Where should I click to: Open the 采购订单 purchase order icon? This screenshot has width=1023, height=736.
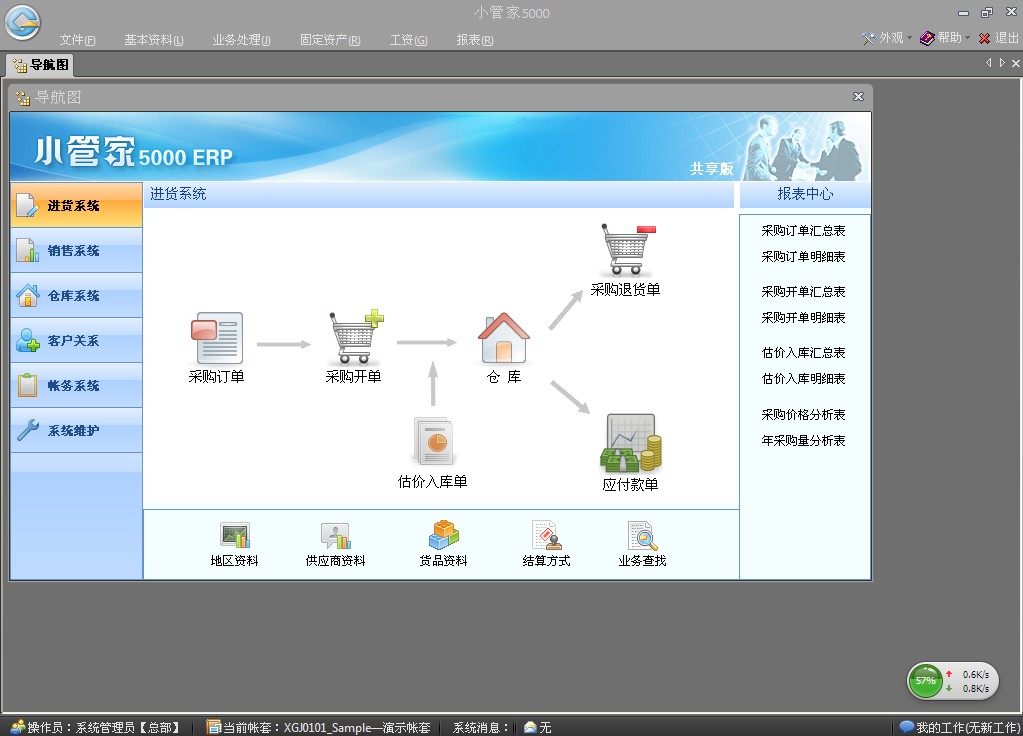pos(217,337)
